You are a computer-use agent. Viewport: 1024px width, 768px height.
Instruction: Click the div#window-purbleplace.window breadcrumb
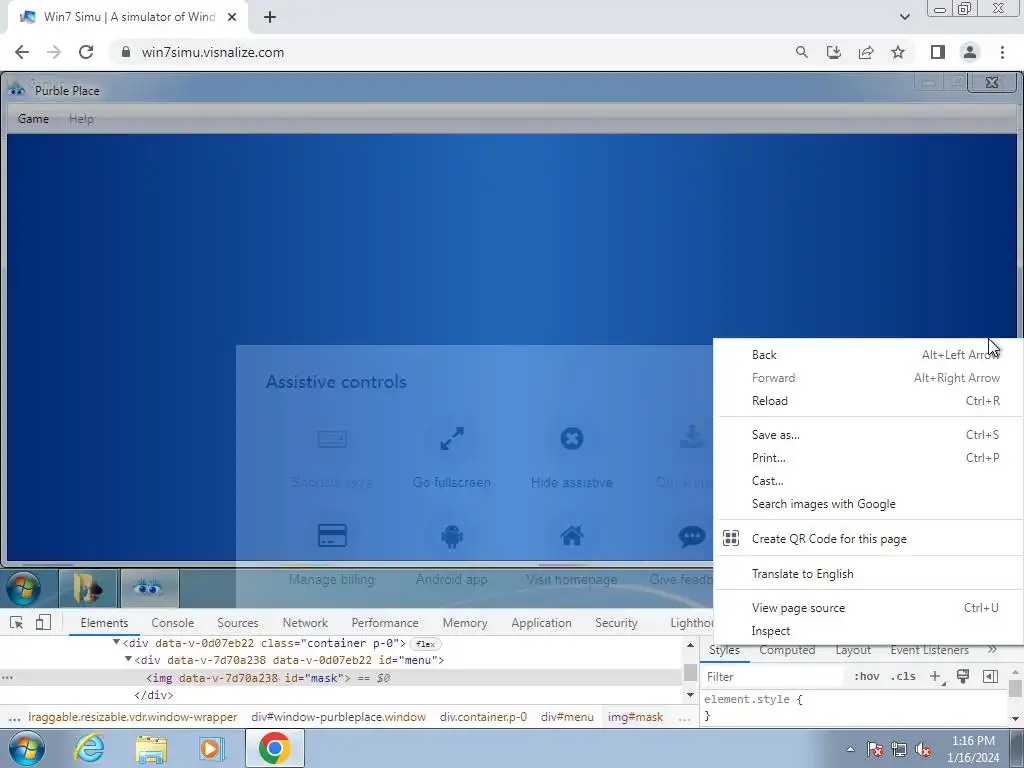click(338, 717)
